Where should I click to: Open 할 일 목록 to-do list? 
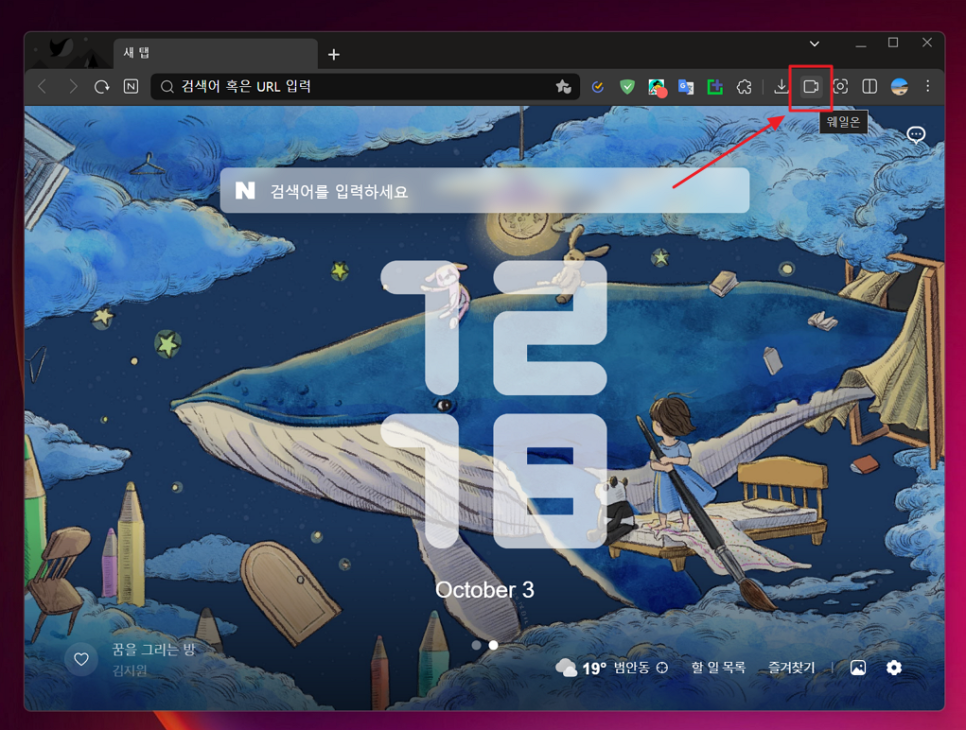pos(718,668)
